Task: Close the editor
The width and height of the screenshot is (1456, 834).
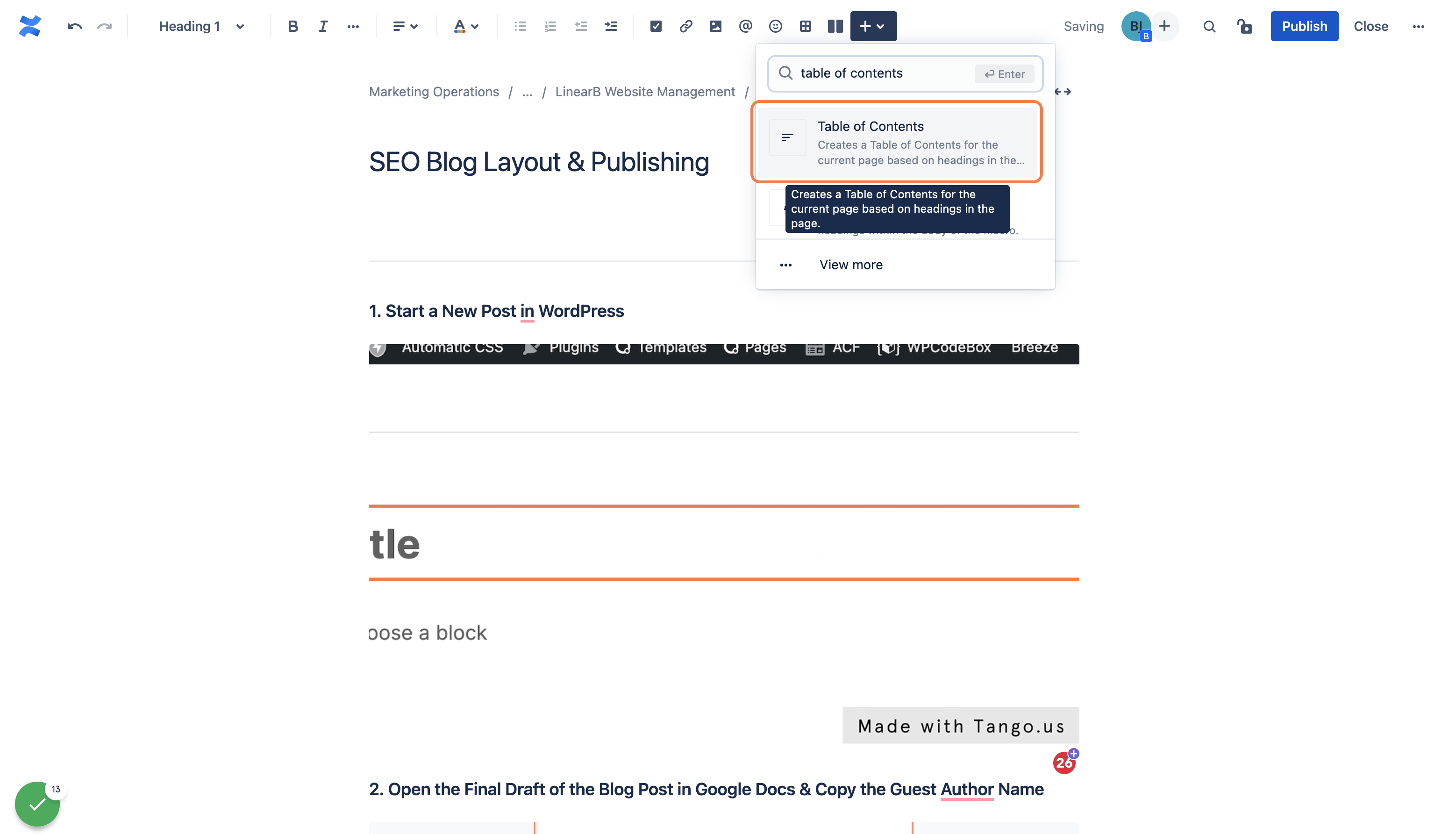Action: 1370,26
